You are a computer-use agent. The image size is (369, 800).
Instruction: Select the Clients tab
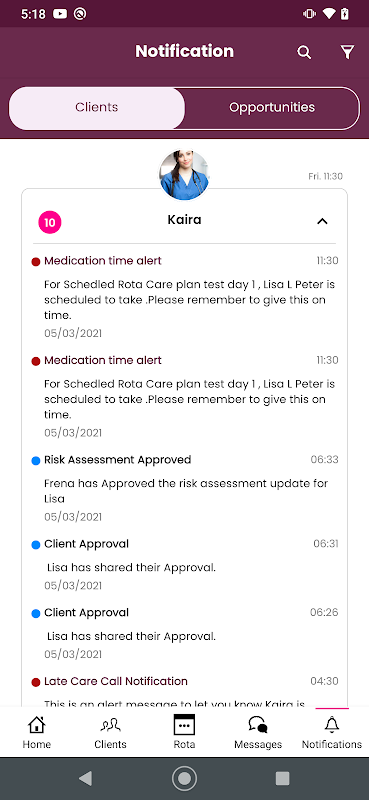pyautogui.click(x=97, y=108)
